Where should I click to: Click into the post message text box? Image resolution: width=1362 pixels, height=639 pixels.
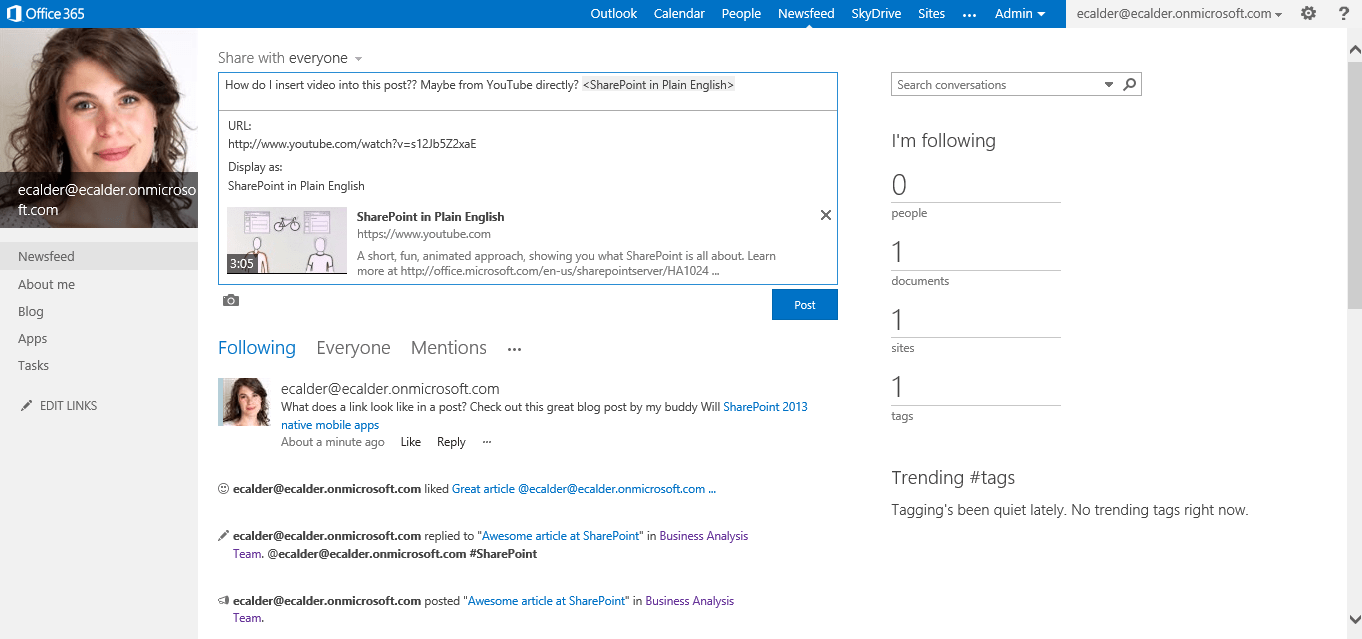(x=527, y=91)
